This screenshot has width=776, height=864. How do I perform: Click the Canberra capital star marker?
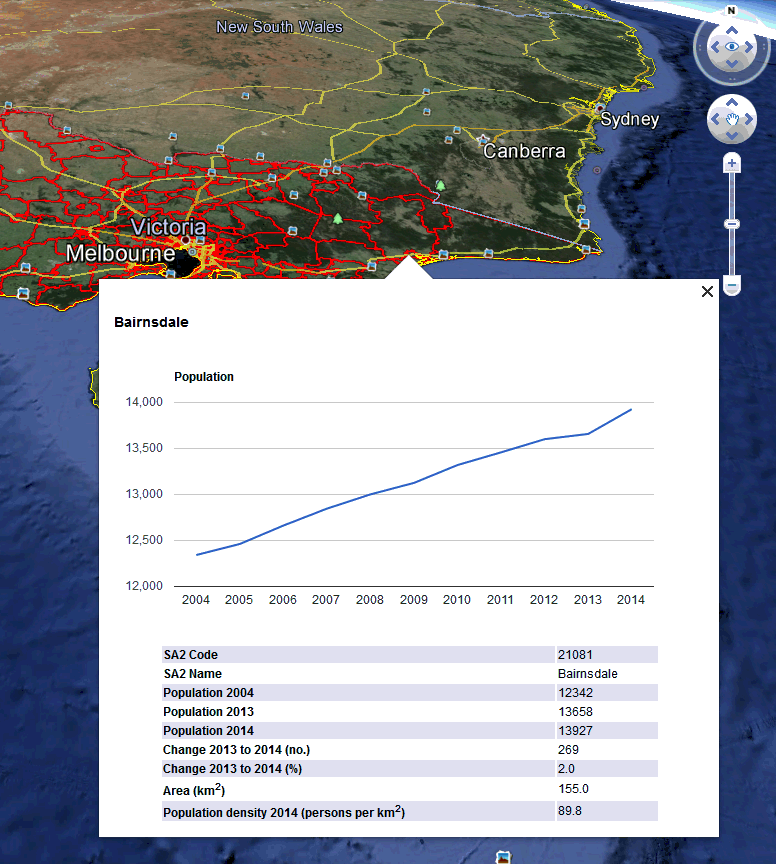pos(484,140)
